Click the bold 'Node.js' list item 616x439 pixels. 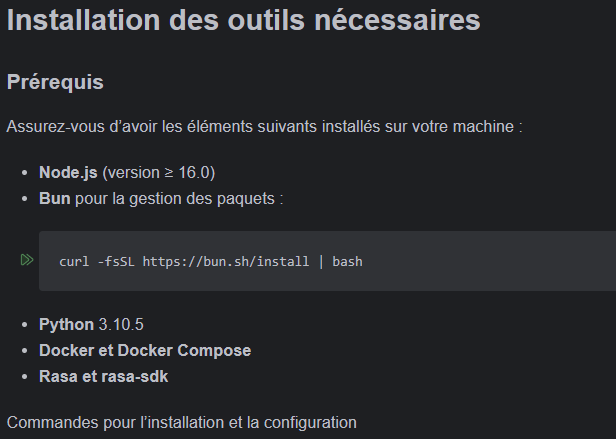tap(68, 172)
